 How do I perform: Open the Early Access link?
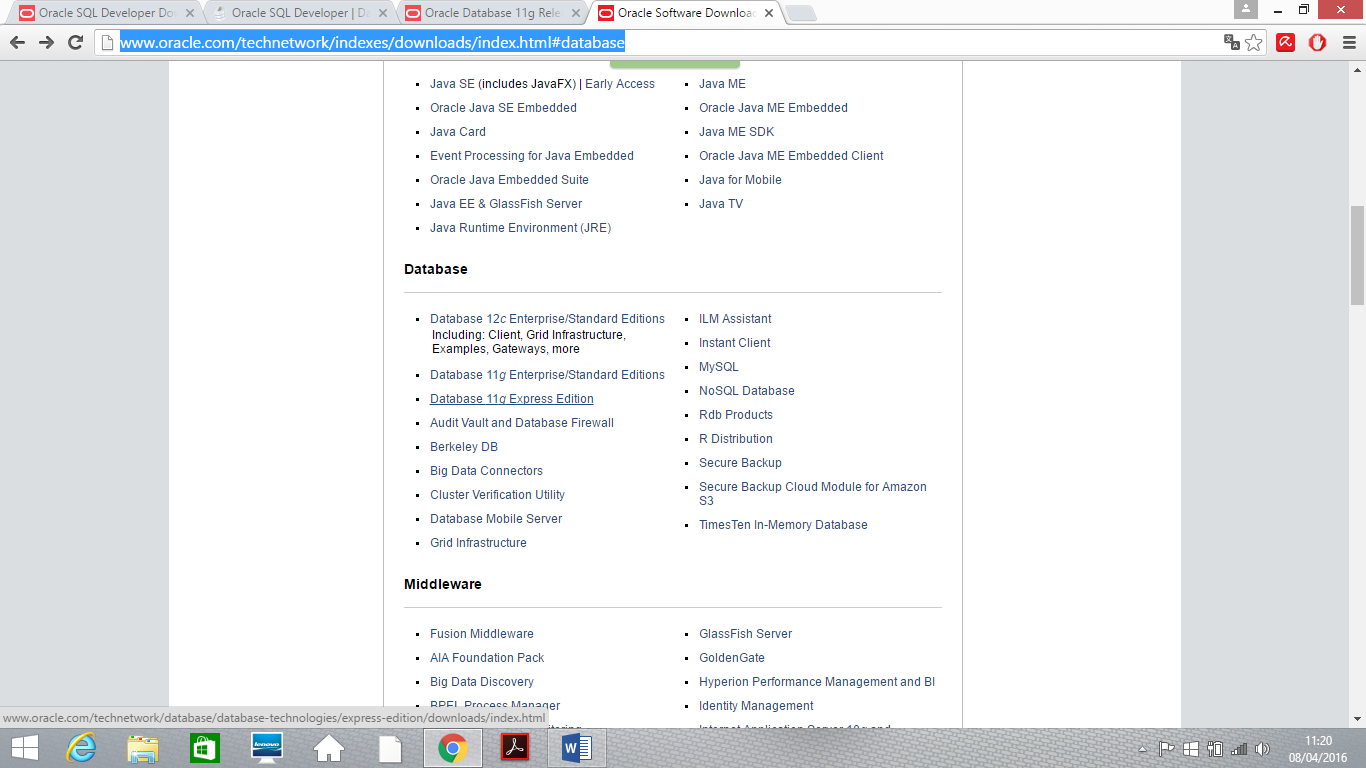click(x=620, y=84)
